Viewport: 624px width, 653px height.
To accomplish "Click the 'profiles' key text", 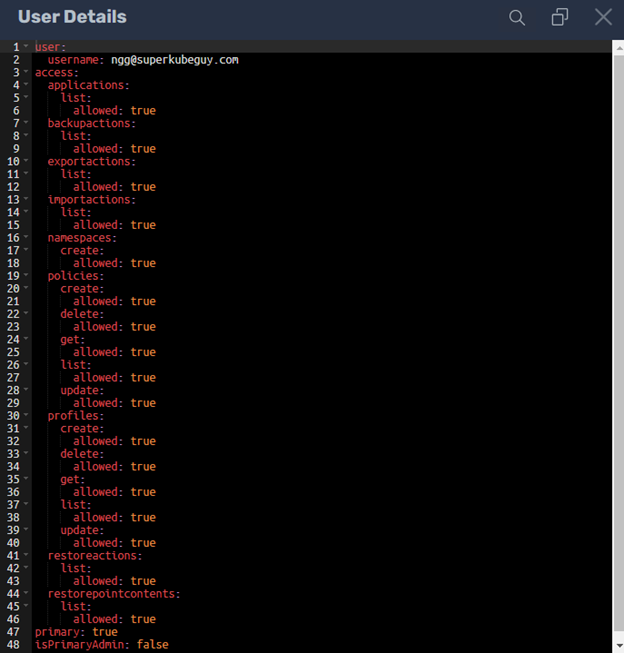I will [x=73, y=416].
